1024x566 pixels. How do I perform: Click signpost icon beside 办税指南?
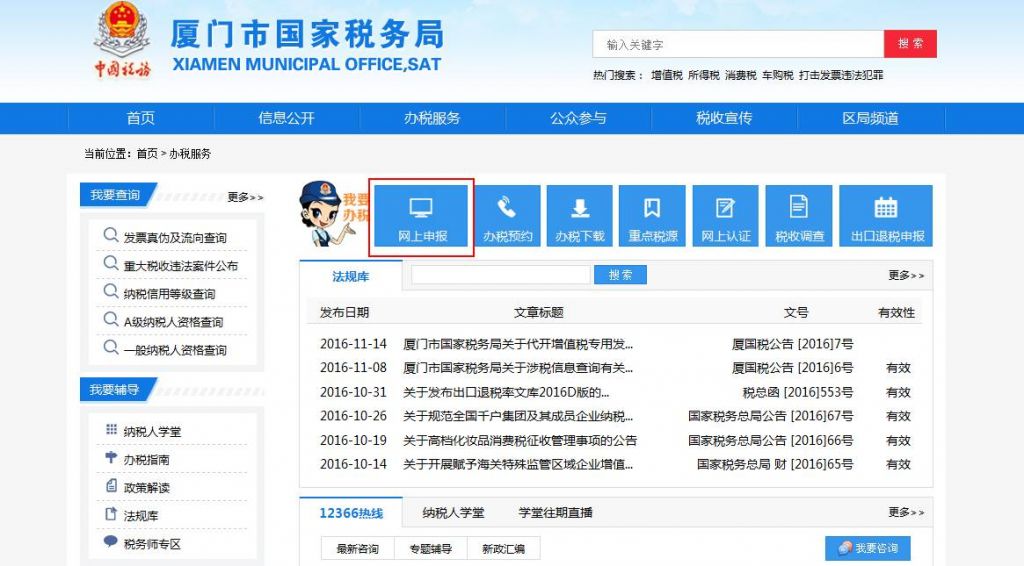pos(111,458)
